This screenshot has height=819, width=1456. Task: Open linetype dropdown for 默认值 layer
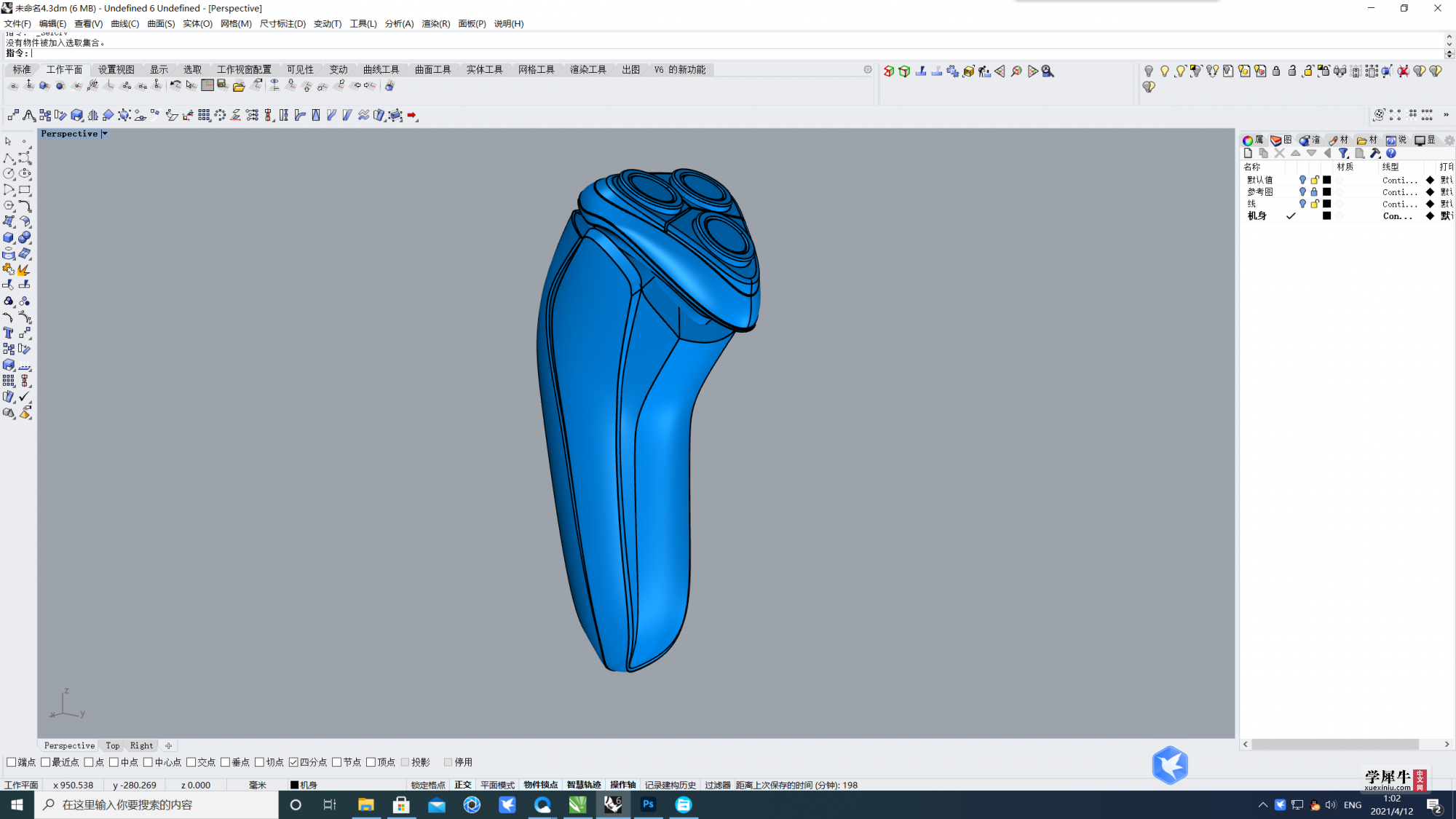click(1399, 180)
